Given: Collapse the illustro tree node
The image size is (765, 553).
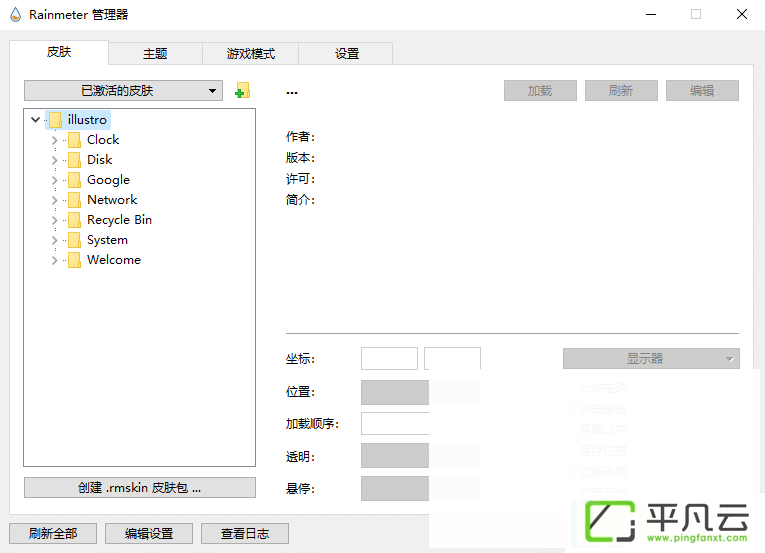Looking at the screenshot, I should coord(35,120).
